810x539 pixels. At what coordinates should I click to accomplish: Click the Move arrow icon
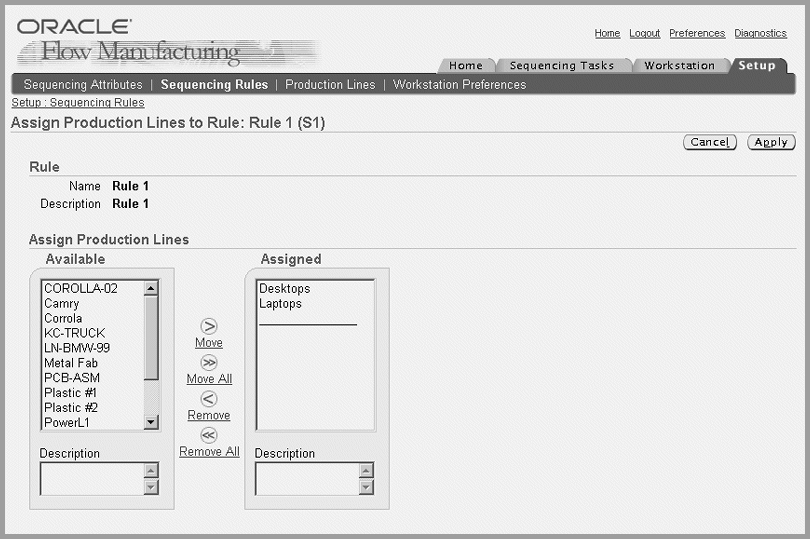tap(209, 326)
